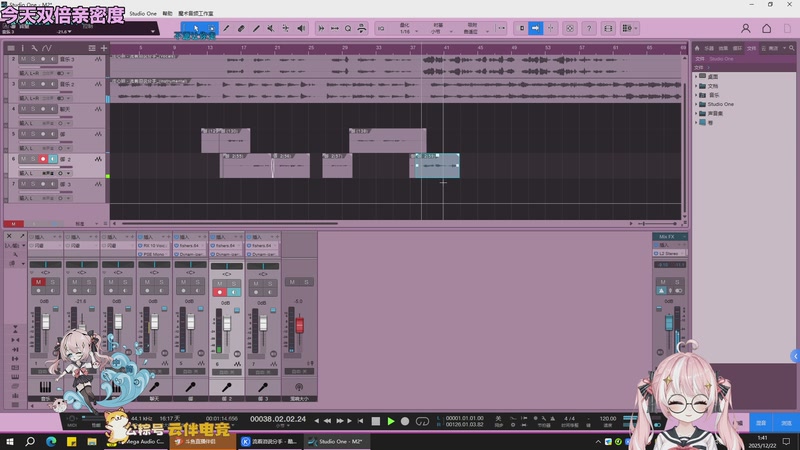The image size is (800, 450).
Task: Select the highlighted clip on track 6
Action: tap(437, 166)
